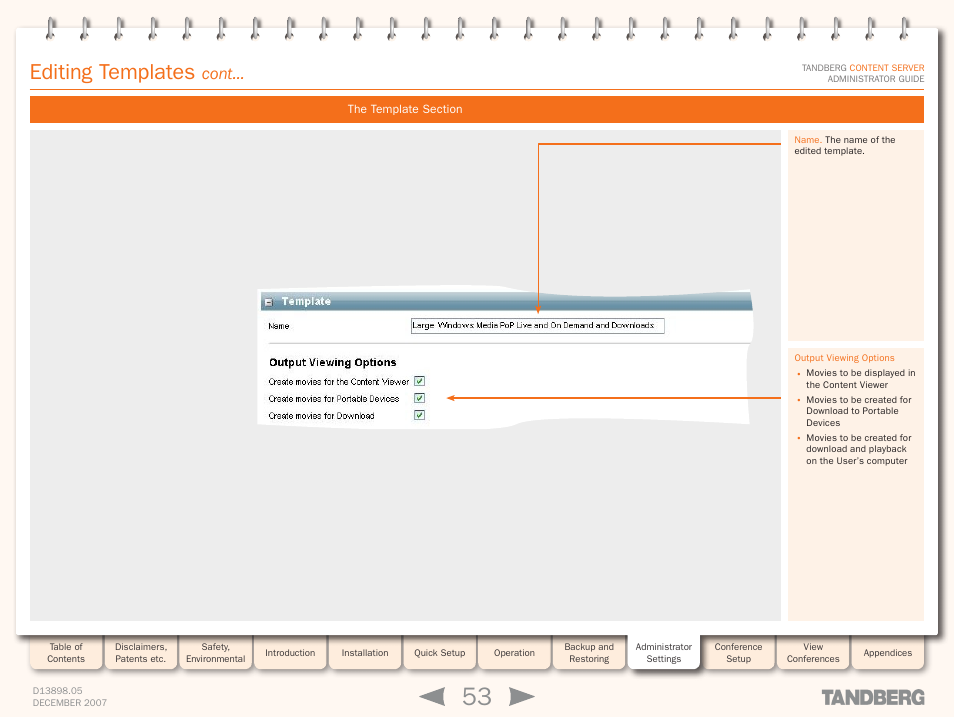Open View Conferences tab
This screenshot has height=718, width=954.
(x=813, y=653)
